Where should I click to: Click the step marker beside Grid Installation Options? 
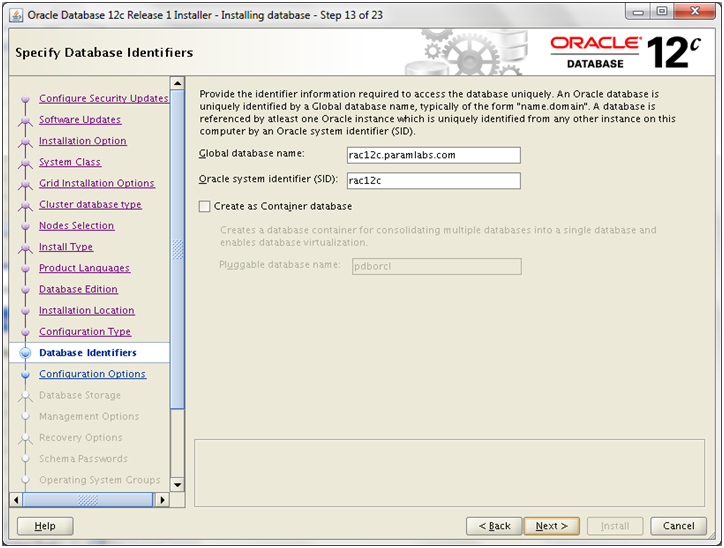[25, 185]
